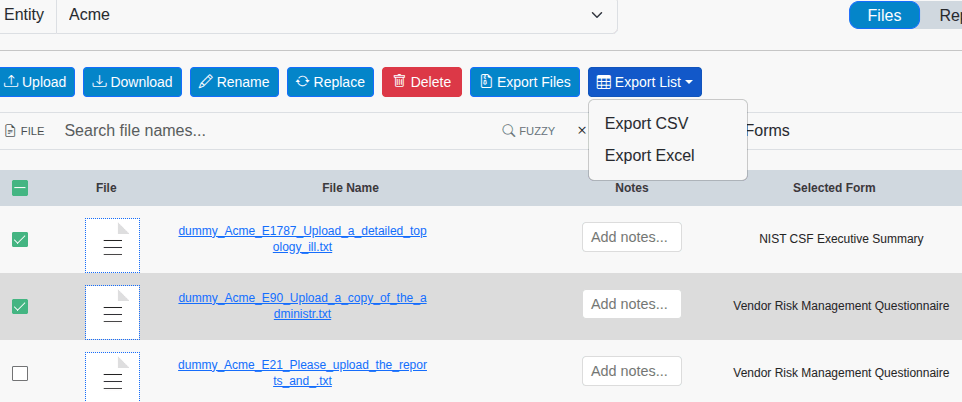Toggle the Export List dropdown
Image resolution: width=962 pixels, height=402 pixels.
(x=645, y=82)
